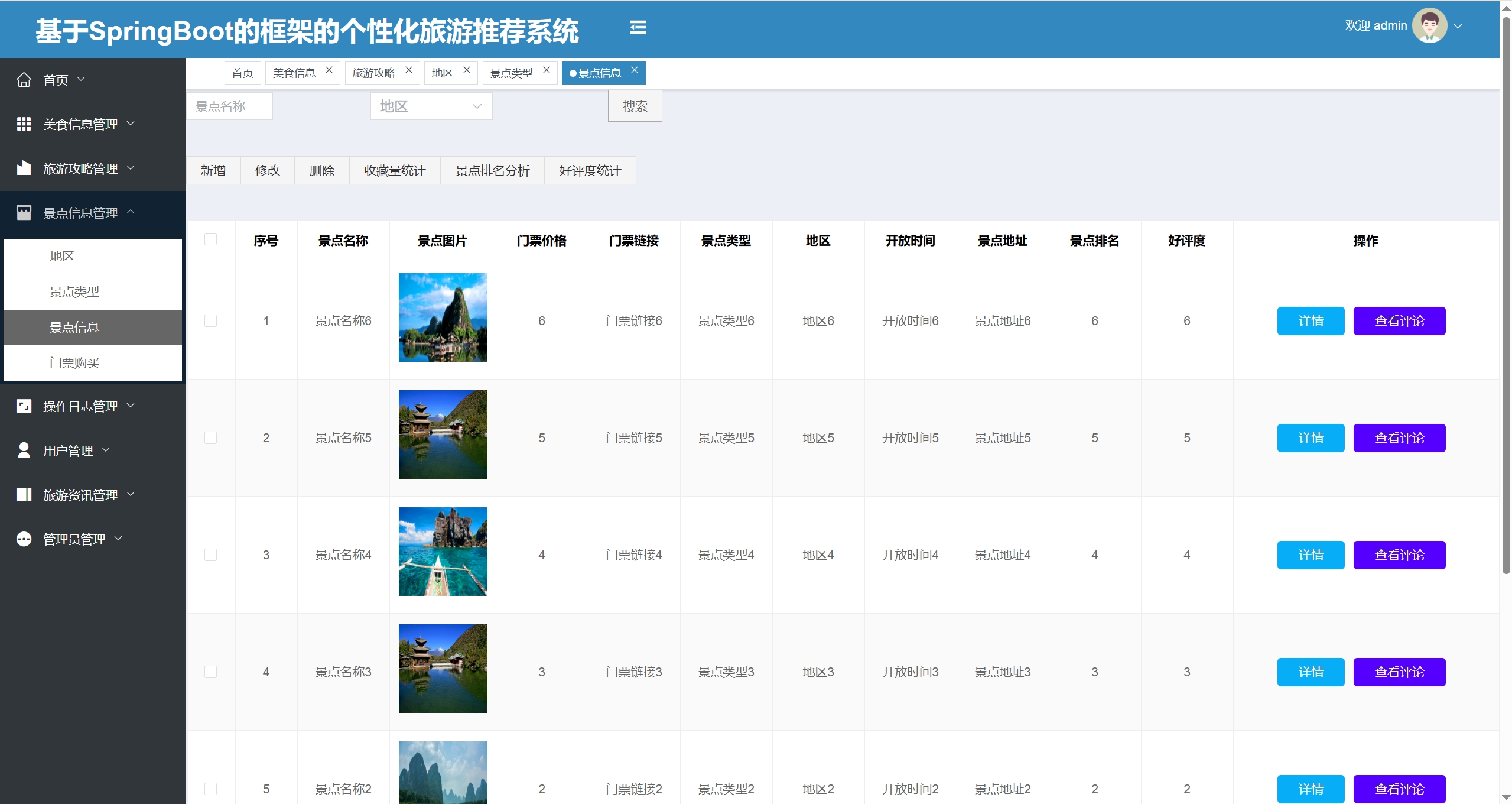Viewport: 1512px width, 804px height.
Task: Open the 景点名称3 pagoda picture
Action: 443,669
